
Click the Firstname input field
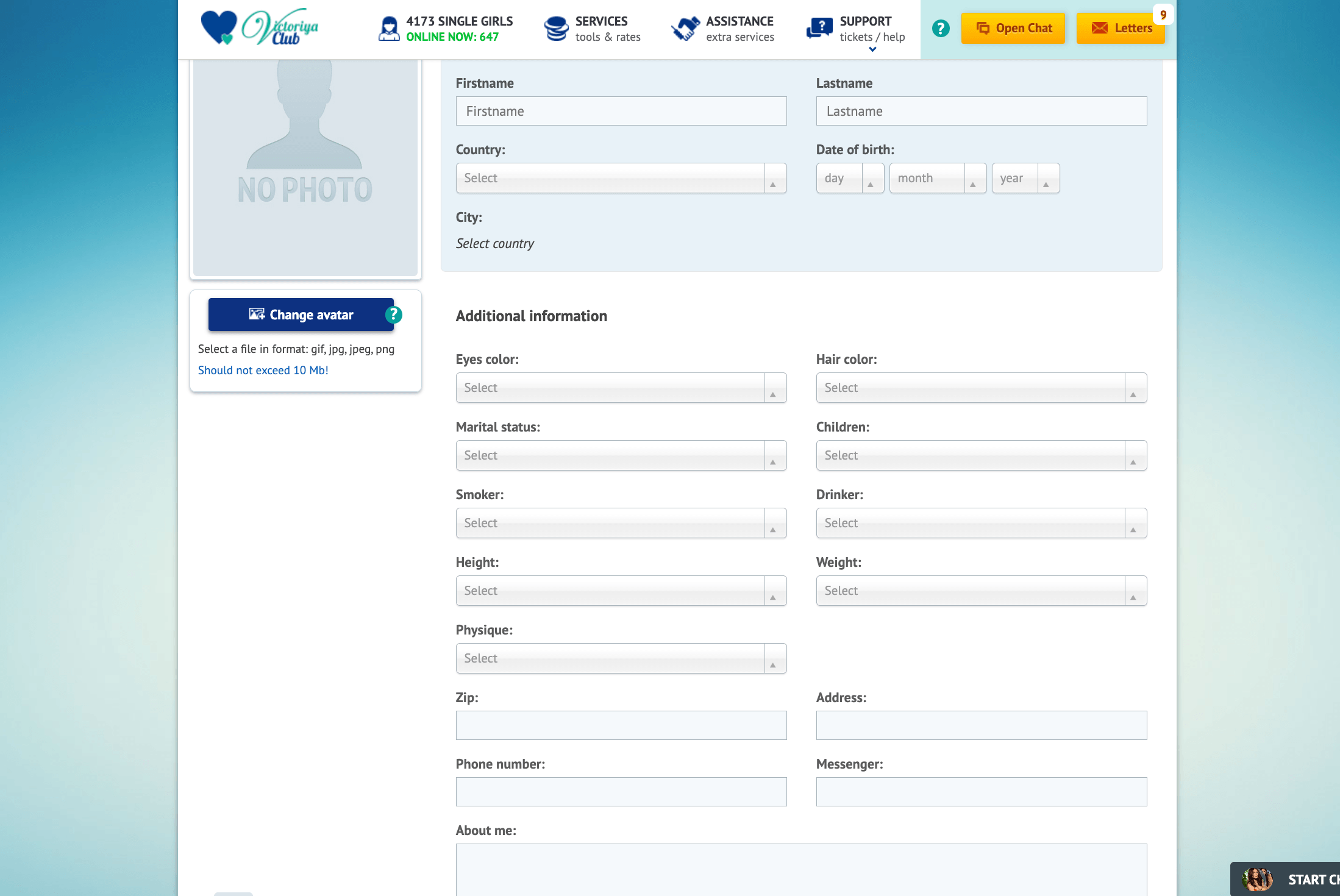621,111
